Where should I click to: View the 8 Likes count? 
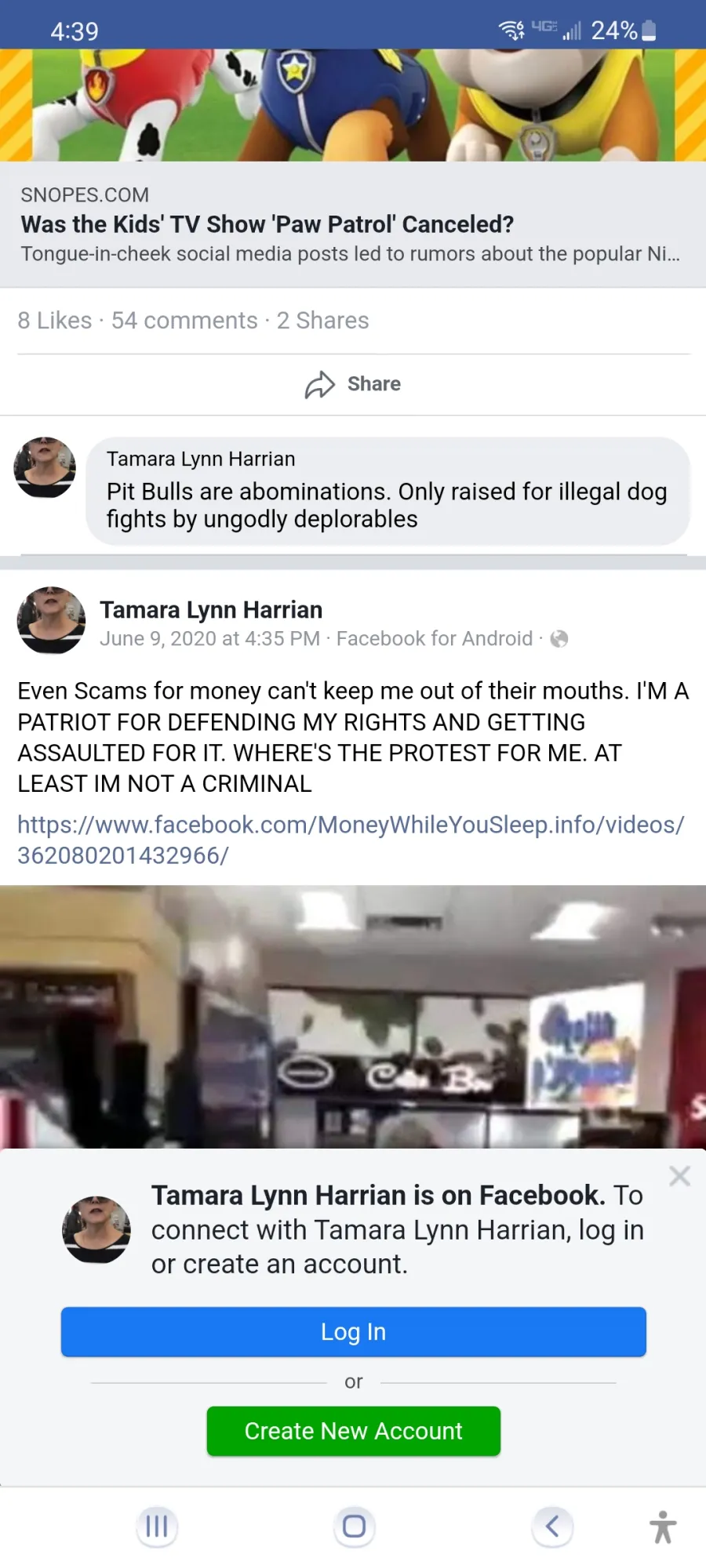(x=55, y=321)
